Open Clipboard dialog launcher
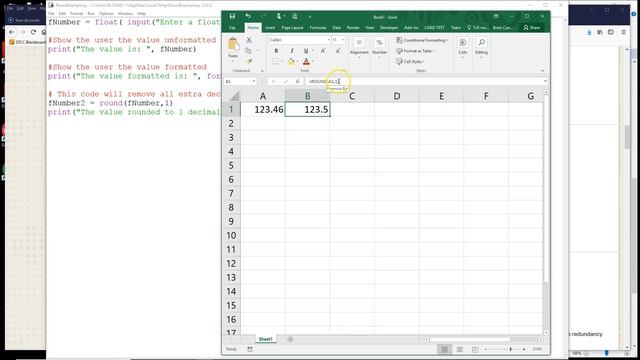Viewport: 640px width, 360px height. [x=262, y=71]
